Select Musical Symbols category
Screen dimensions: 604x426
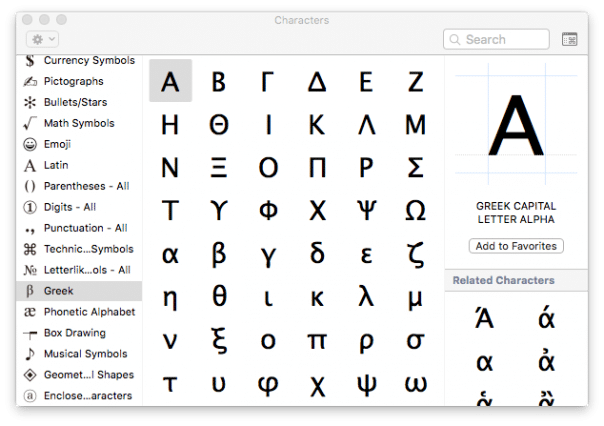(79, 354)
